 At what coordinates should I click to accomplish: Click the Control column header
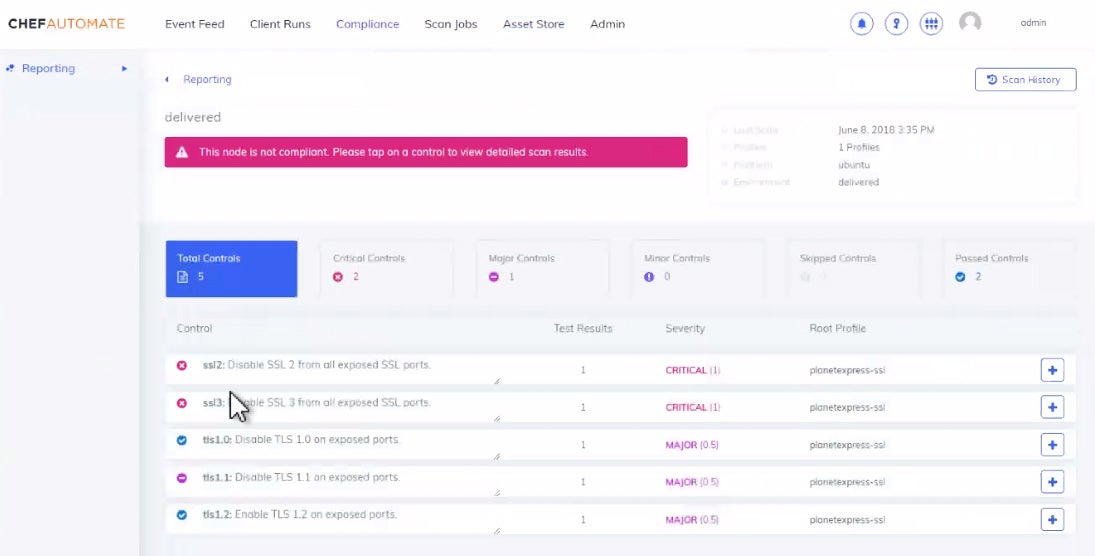pyautogui.click(x=194, y=328)
